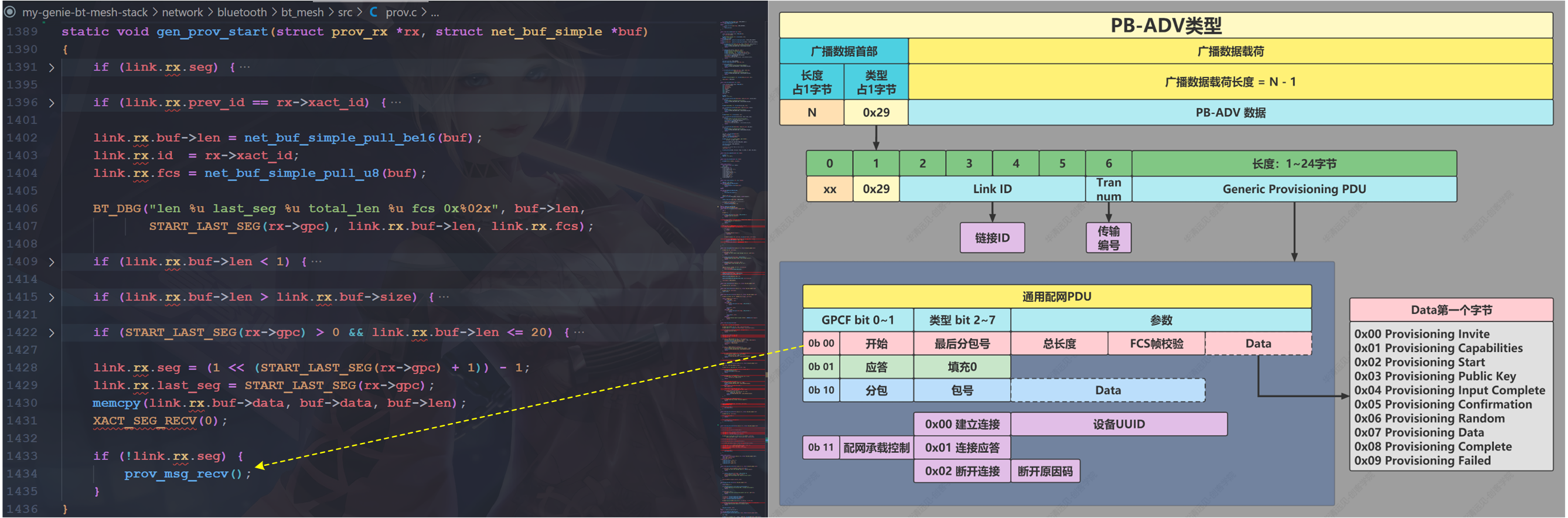1568x518 pixels.
Task: Click net_buf_simple_pull_u8 call
Action: [292, 173]
